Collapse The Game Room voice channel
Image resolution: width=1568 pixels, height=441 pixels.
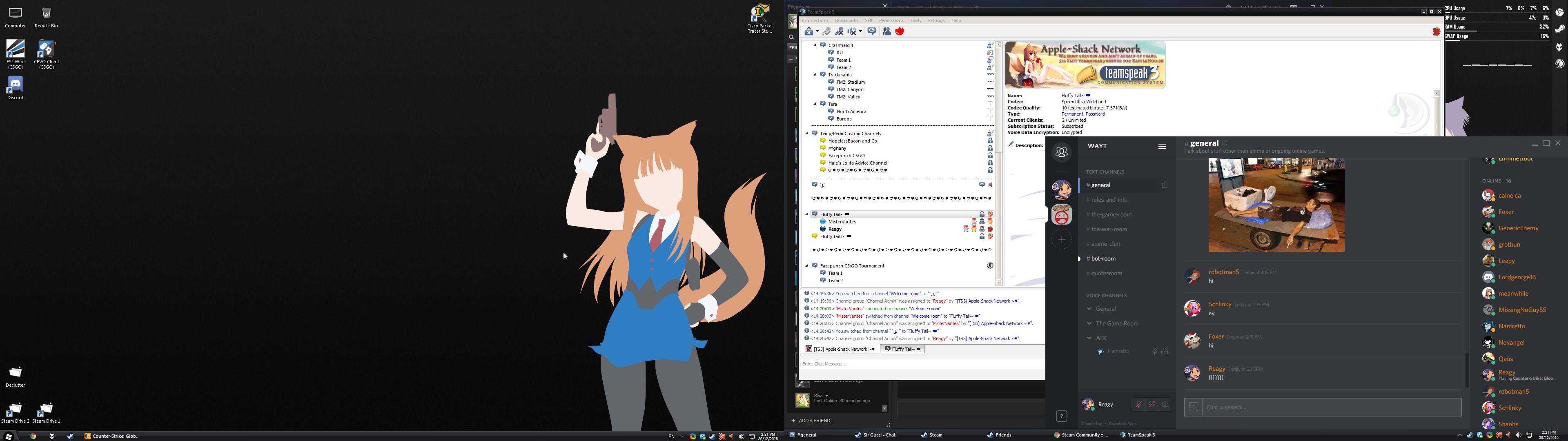pos(1089,323)
